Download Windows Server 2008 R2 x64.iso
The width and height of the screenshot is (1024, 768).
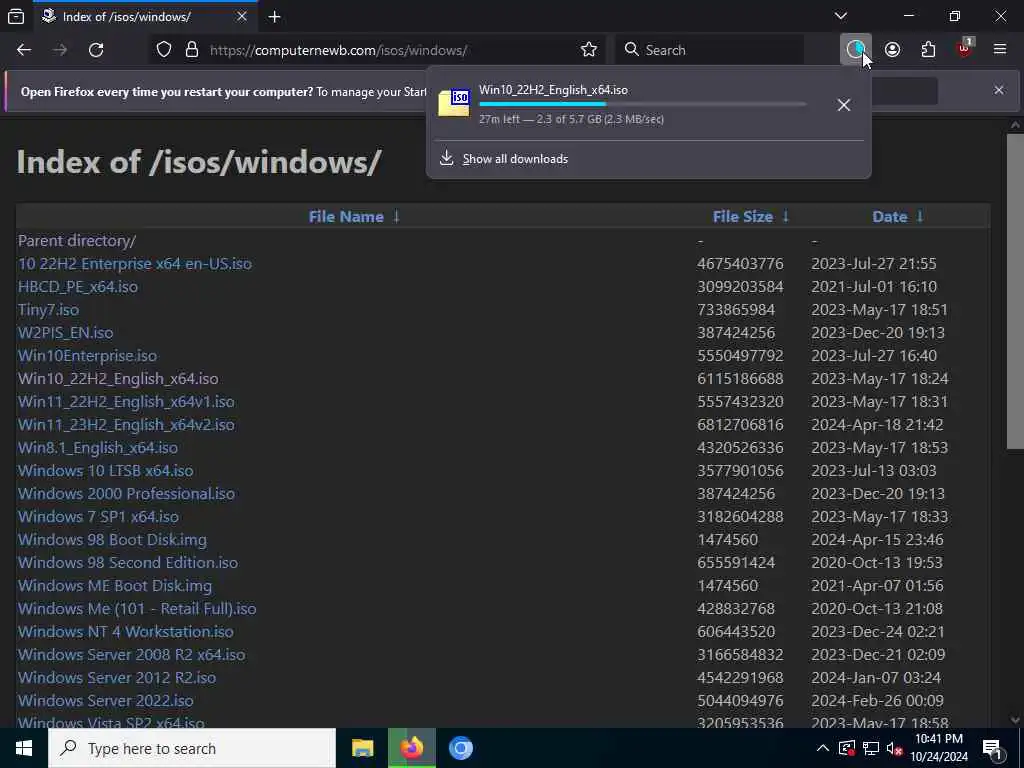point(131,654)
